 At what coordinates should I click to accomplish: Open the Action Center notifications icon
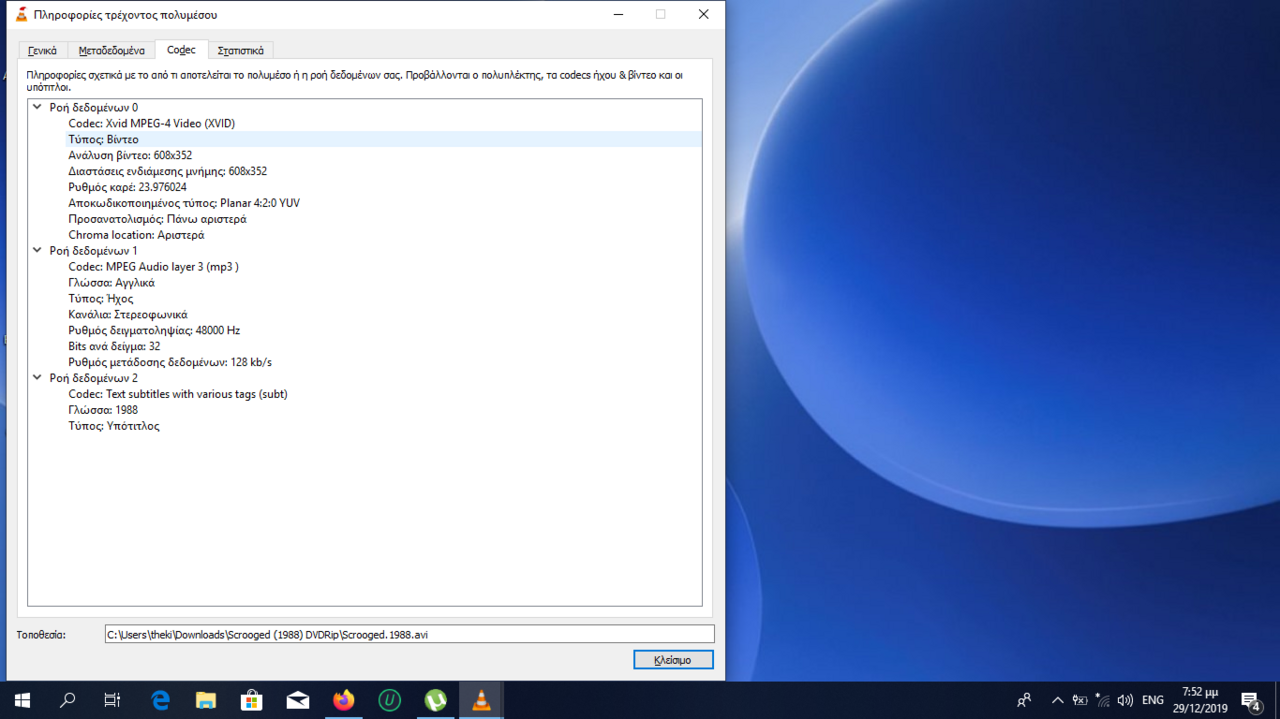tap(1251, 700)
